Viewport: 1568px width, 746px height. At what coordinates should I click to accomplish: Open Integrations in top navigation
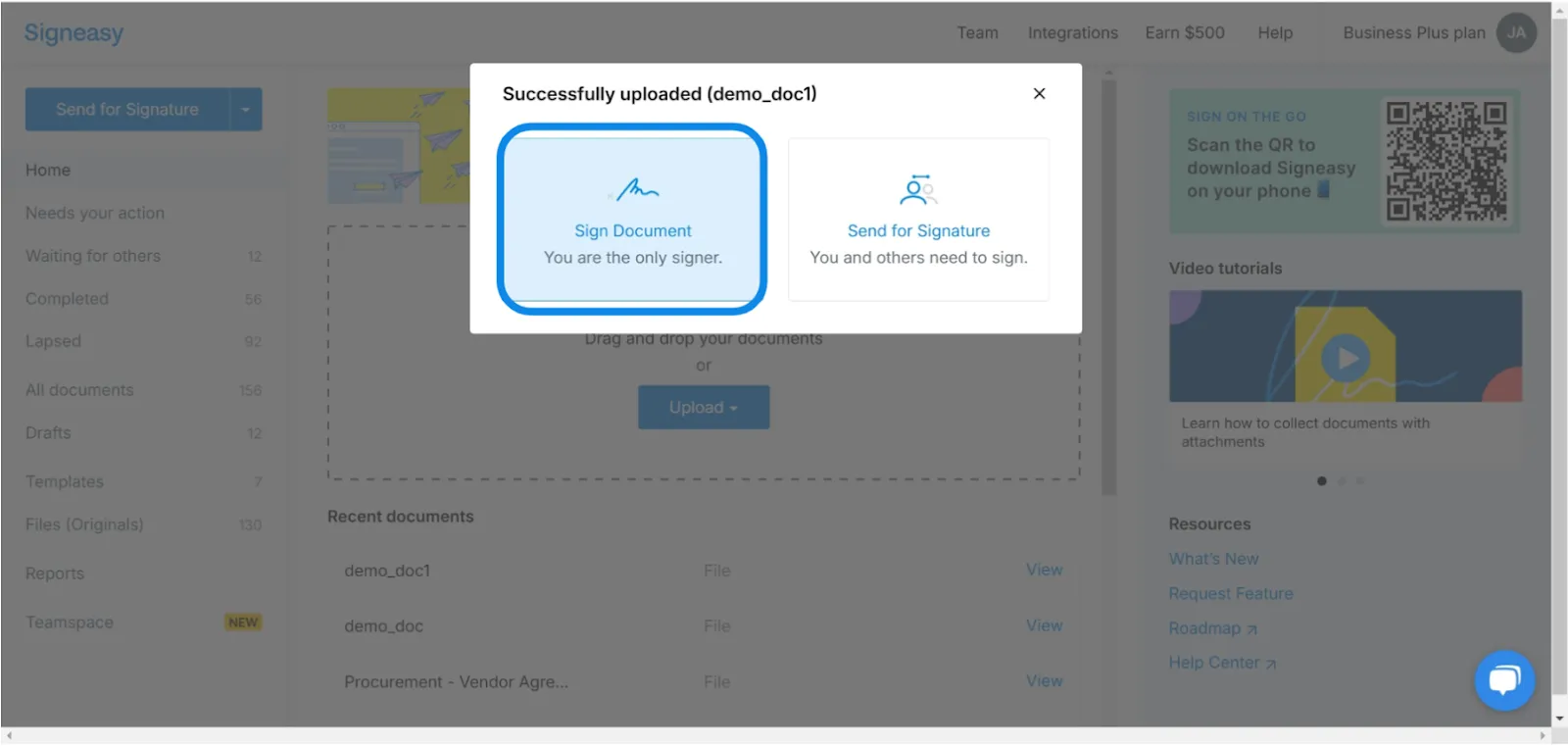[x=1072, y=32]
